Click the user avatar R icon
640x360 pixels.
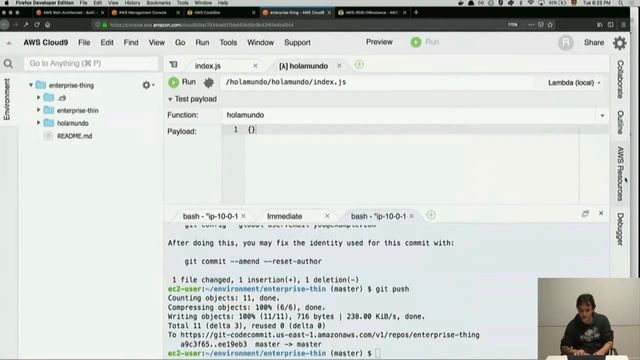point(566,42)
